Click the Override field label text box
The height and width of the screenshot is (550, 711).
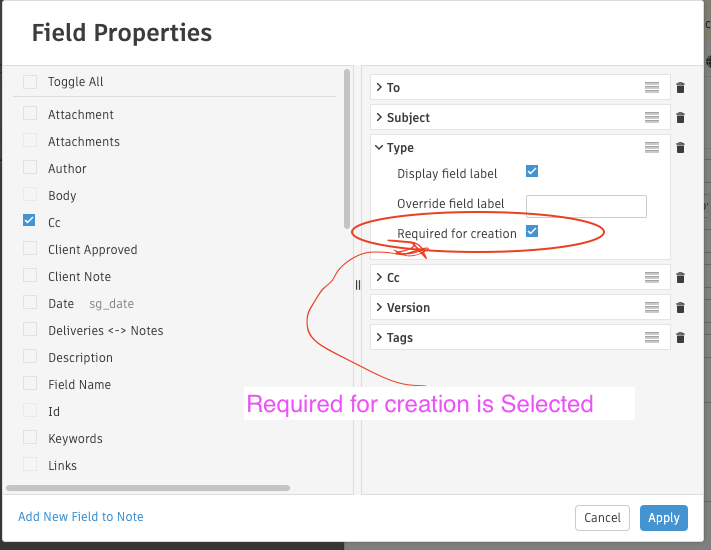pos(586,206)
